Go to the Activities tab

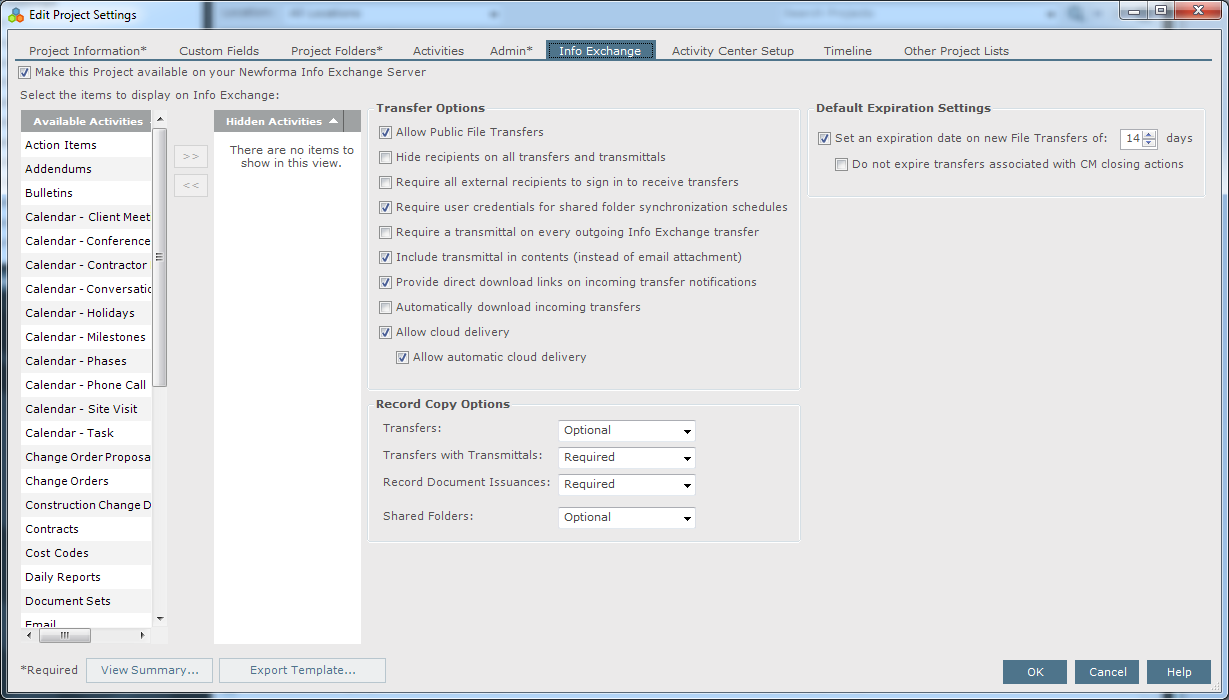click(438, 51)
